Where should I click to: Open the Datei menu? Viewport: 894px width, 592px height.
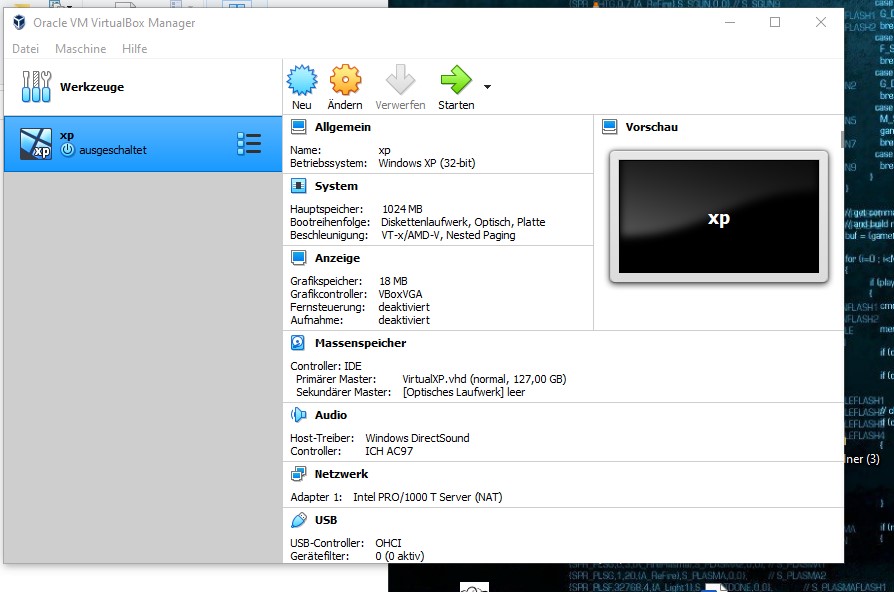[26, 49]
